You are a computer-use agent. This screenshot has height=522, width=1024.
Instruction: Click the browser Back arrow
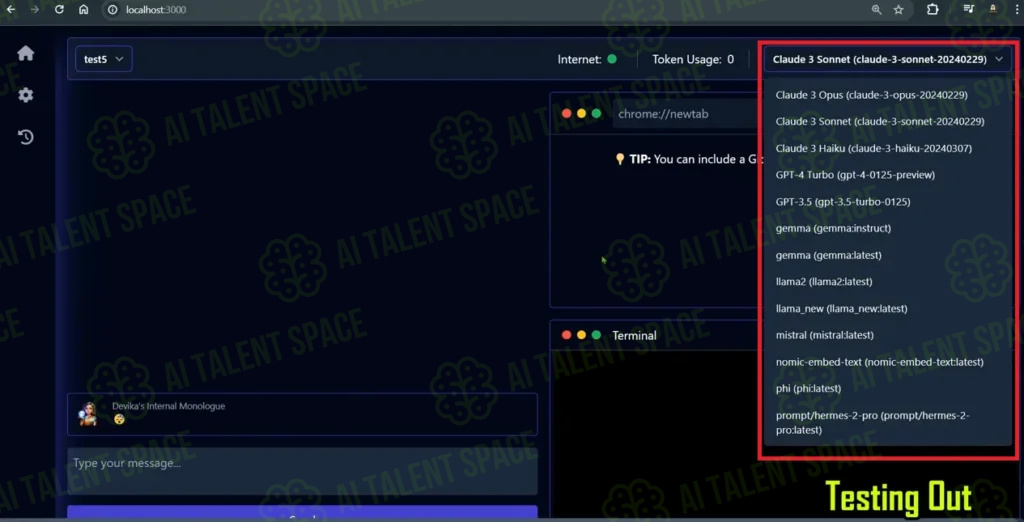(x=10, y=10)
